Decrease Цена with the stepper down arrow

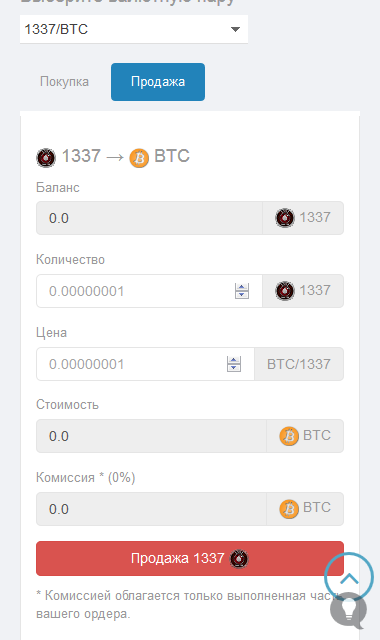[234, 368]
